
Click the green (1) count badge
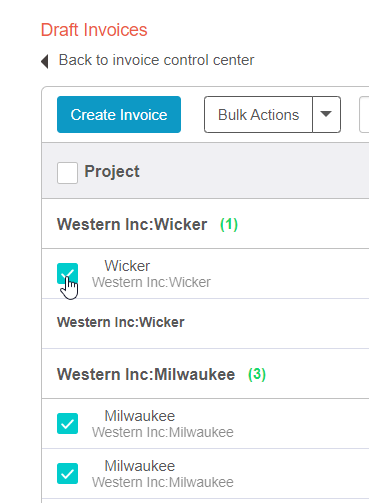coord(229,224)
